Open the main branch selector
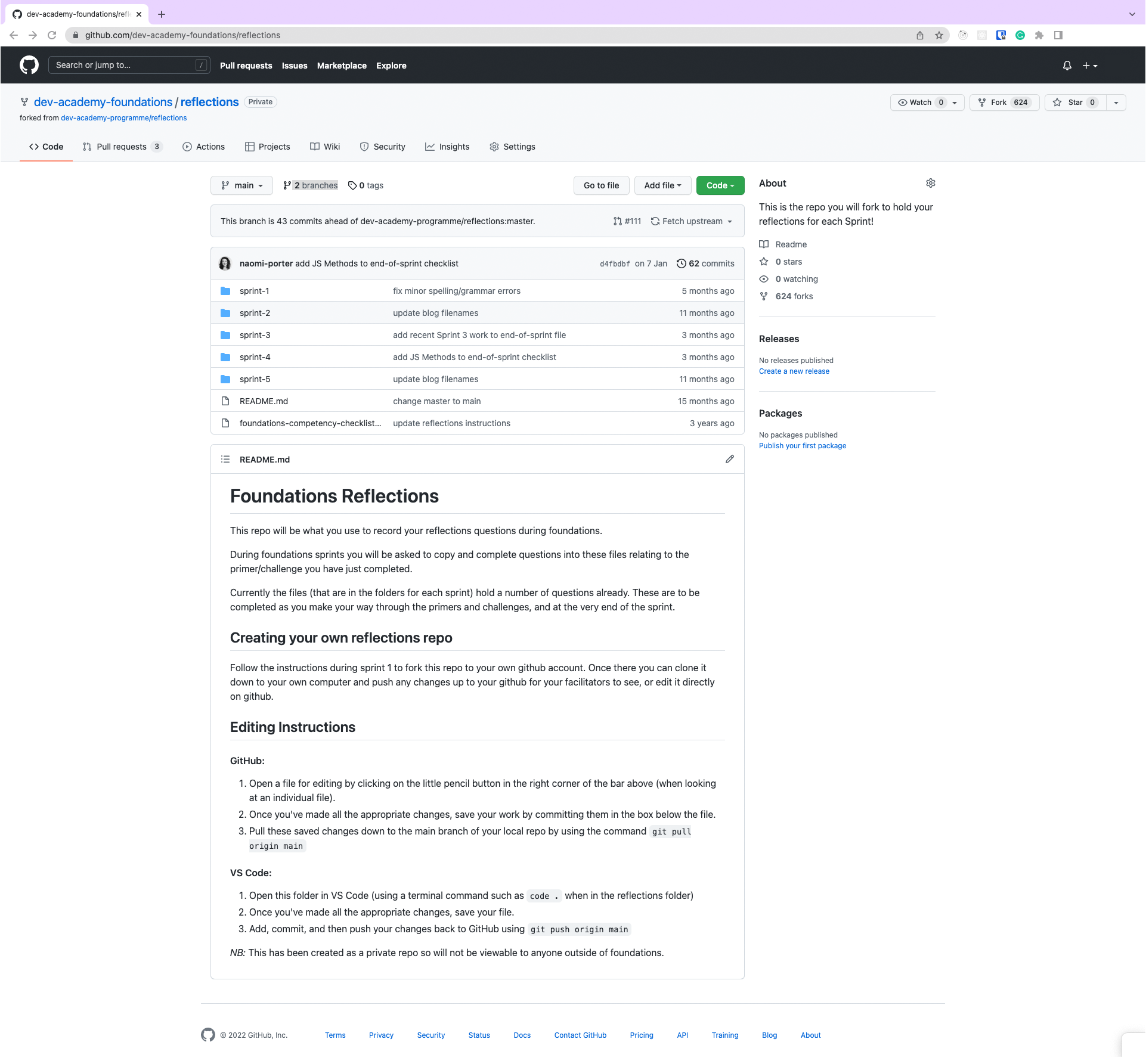This screenshot has height=1064, width=1146. click(x=241, y=185)
